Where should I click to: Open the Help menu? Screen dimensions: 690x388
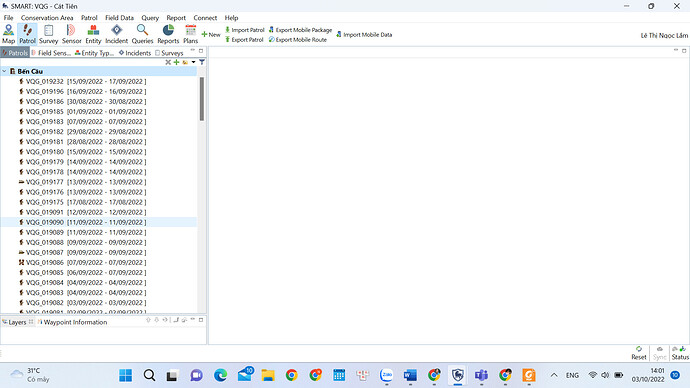[231, 18]
